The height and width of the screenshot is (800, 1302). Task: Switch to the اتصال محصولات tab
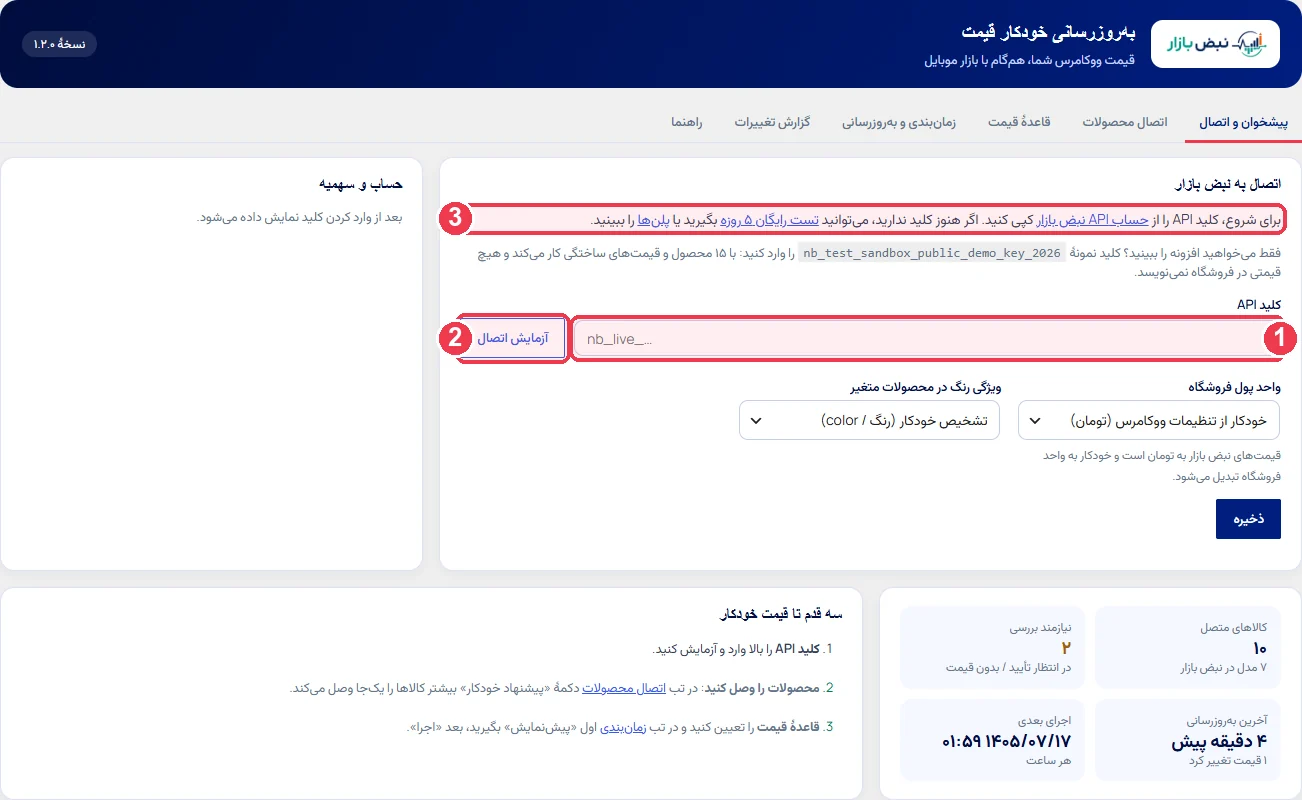pyautogui.click(x=1125, y=122)
